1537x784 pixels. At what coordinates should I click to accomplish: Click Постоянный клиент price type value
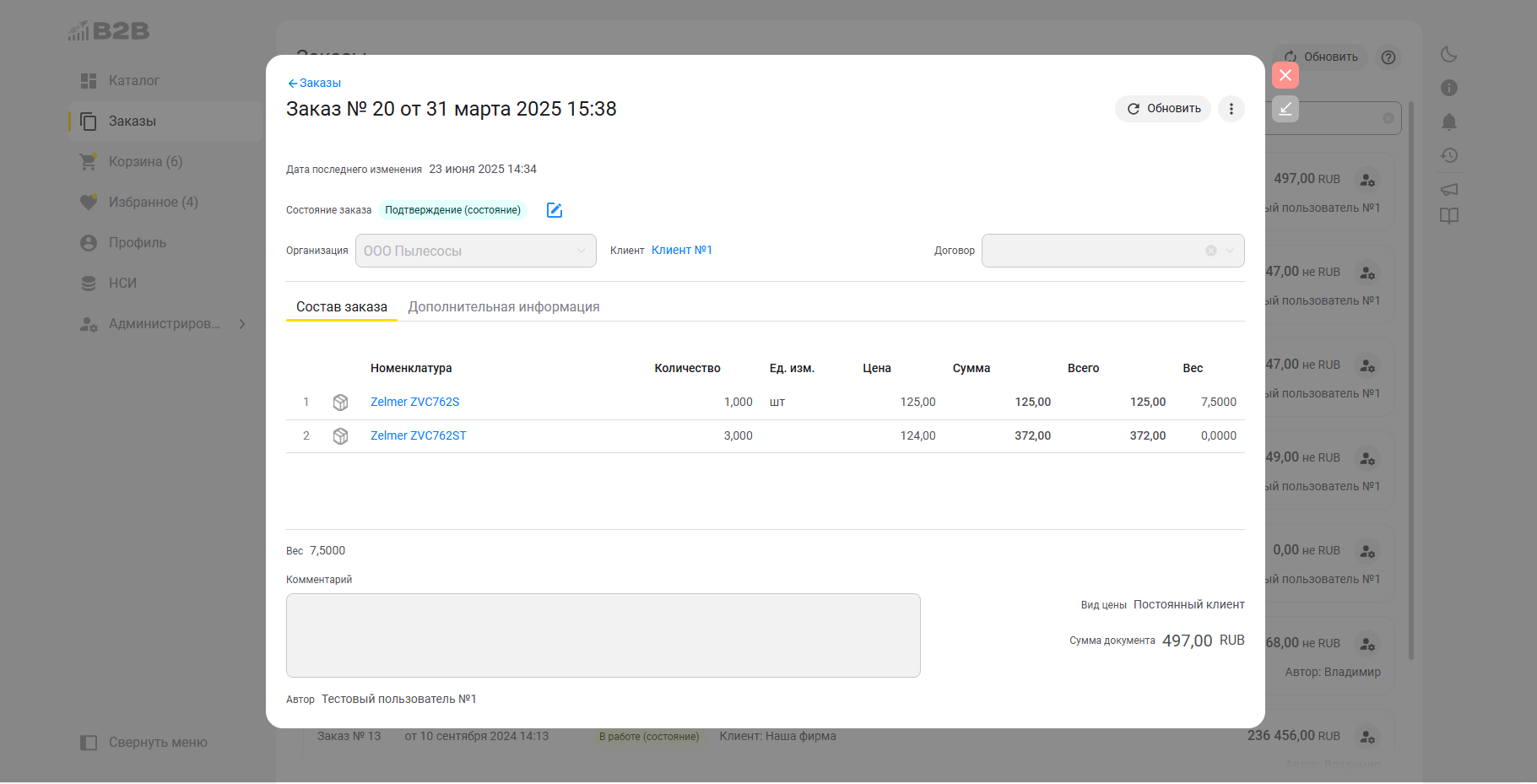coord(1188,605)
